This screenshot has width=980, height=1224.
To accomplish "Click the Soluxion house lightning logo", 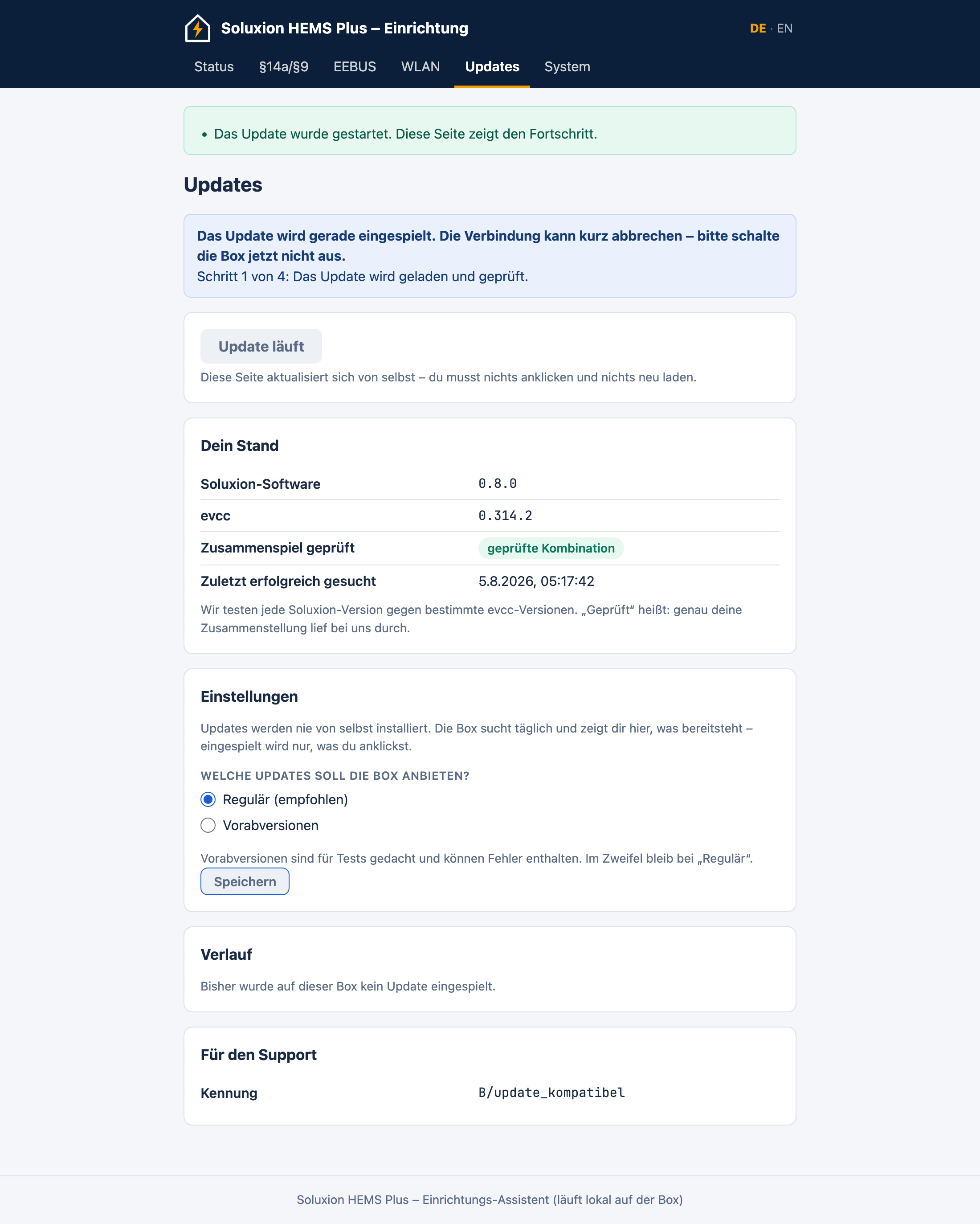I will click(x=197, y=29).
